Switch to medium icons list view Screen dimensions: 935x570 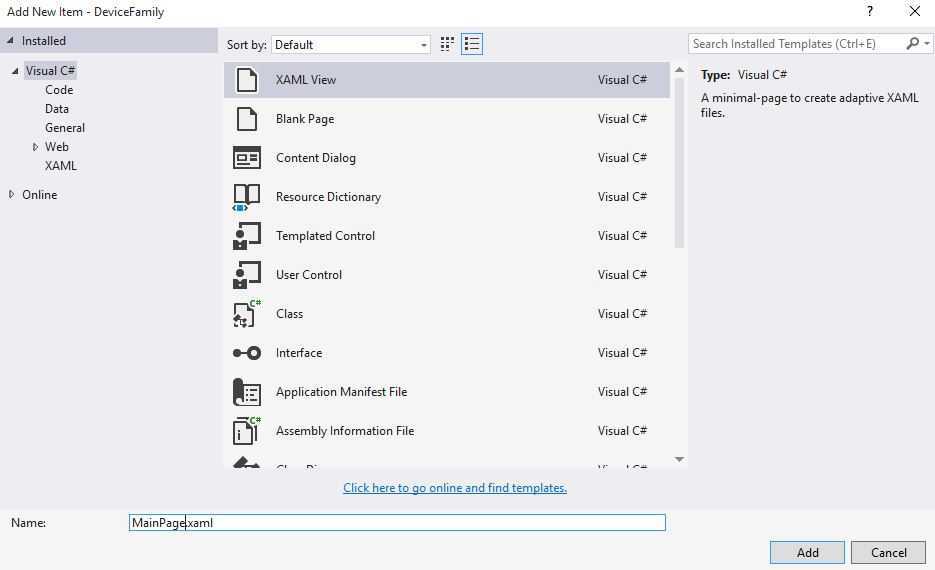[472, 44]
